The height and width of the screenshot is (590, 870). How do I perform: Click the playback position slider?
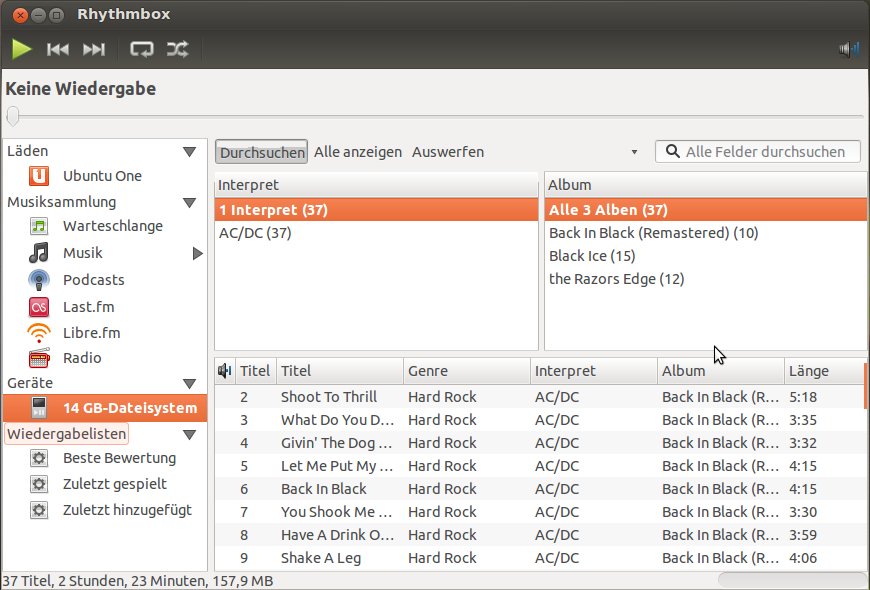[435, 117]
